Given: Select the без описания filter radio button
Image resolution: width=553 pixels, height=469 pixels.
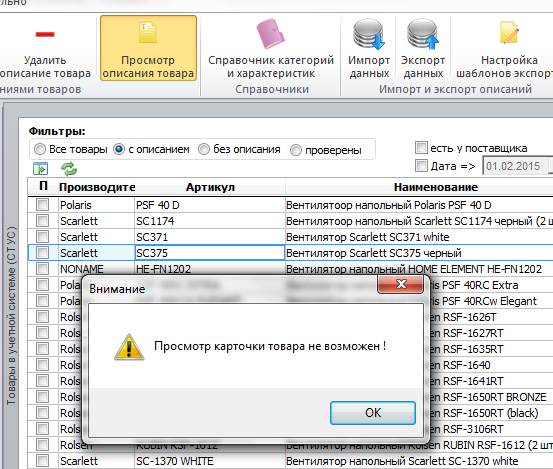Looking at the screenshot, I should pos(204,149).
